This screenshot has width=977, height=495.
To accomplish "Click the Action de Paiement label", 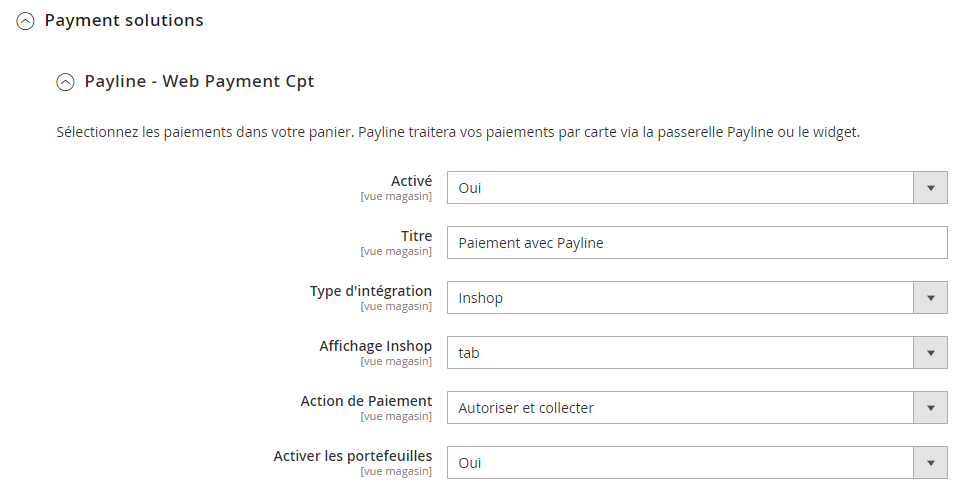I will coord(366,401).
